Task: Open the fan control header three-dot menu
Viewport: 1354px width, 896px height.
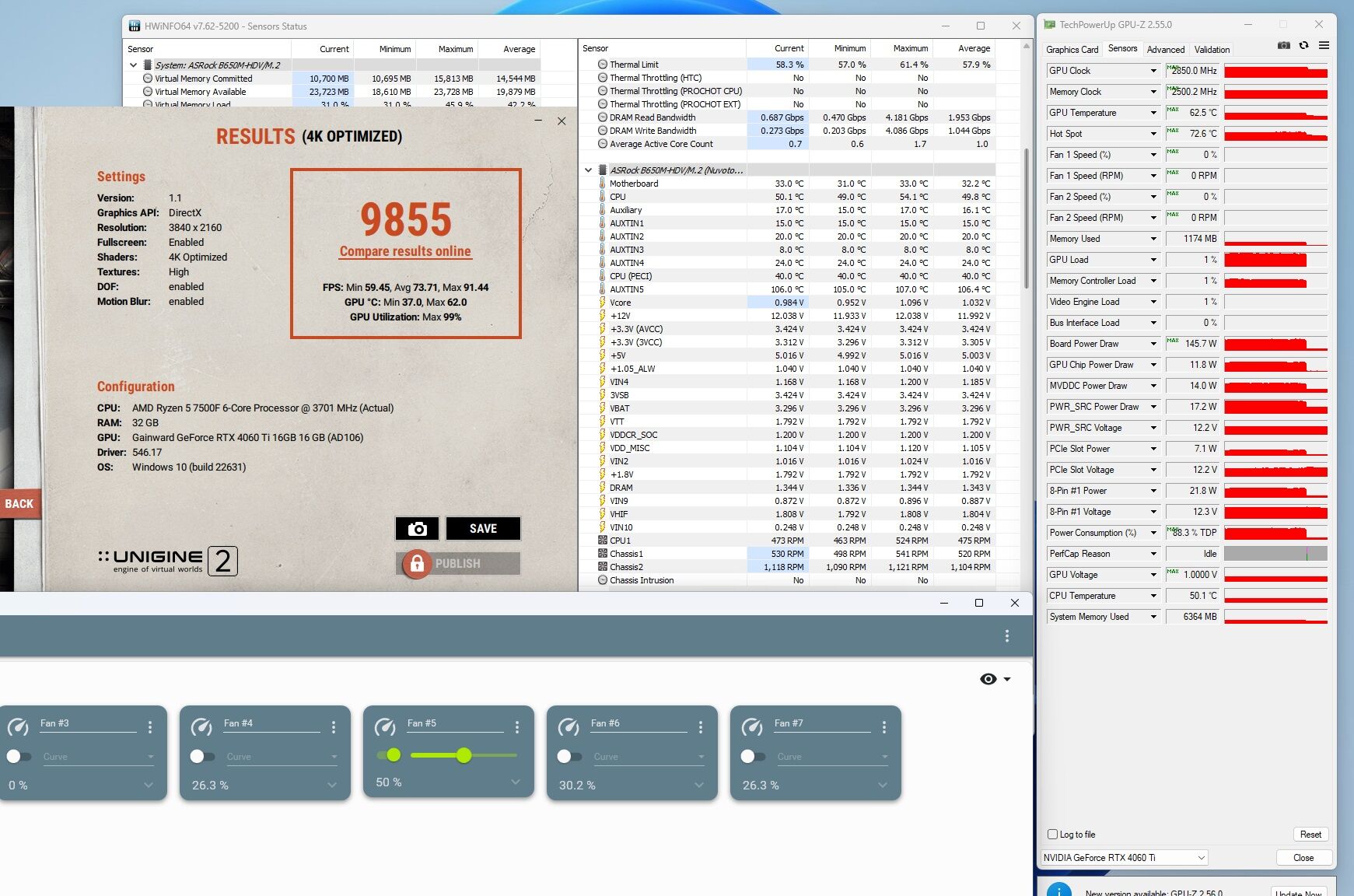Action: pos(1007,636)
